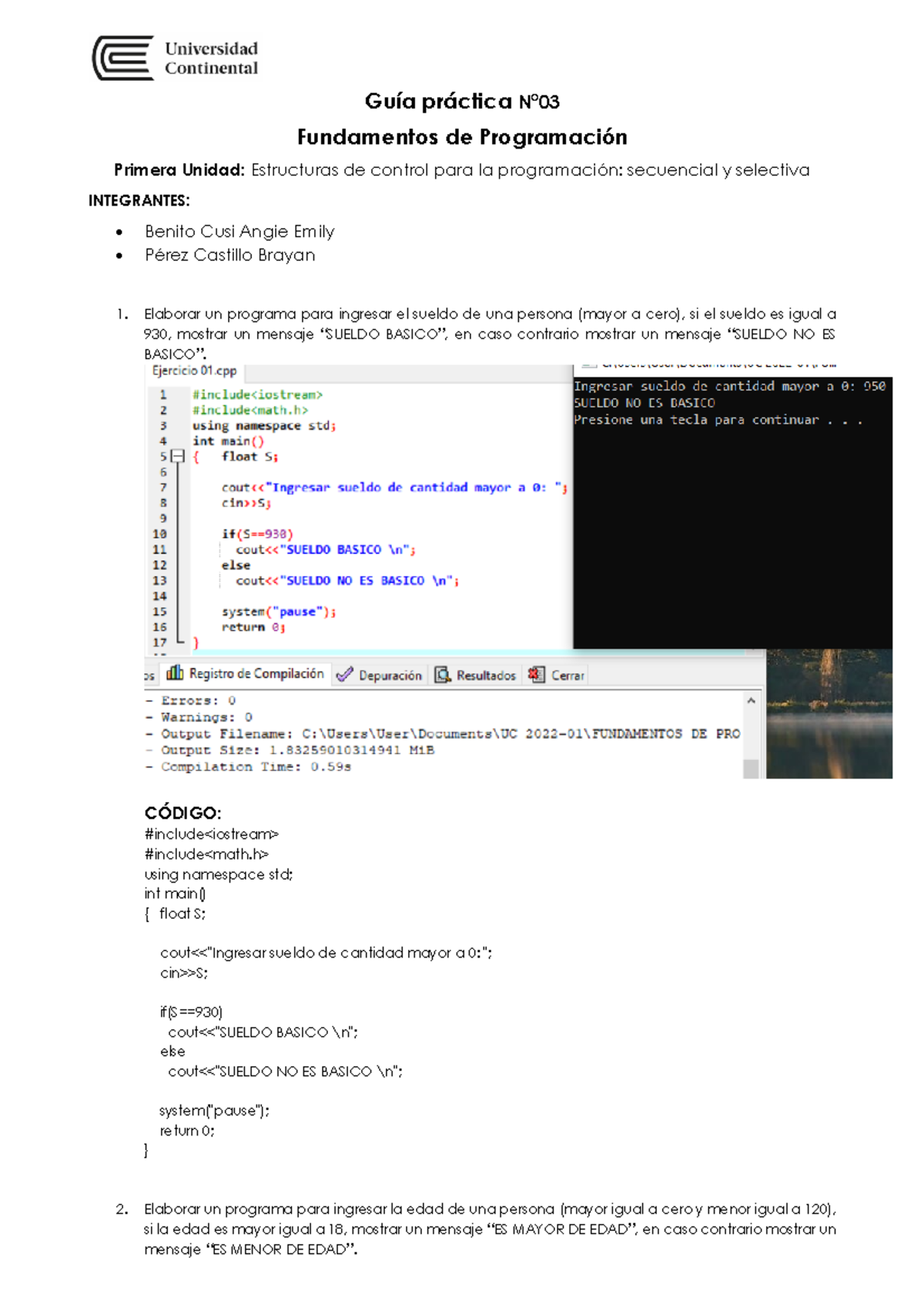Click the Resultados magnifier icon

pos(443,675)
